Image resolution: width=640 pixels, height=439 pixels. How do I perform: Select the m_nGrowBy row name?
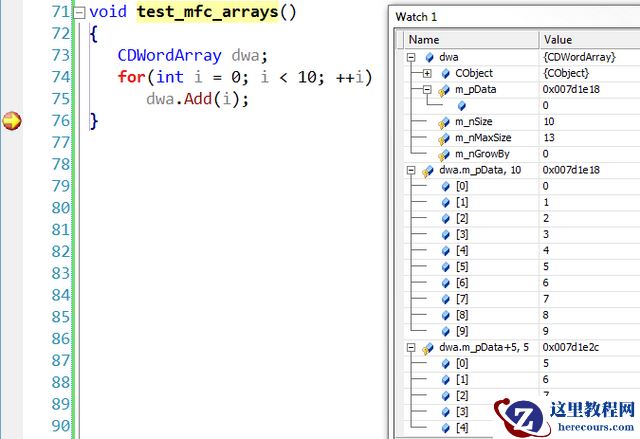click(482, 154)
